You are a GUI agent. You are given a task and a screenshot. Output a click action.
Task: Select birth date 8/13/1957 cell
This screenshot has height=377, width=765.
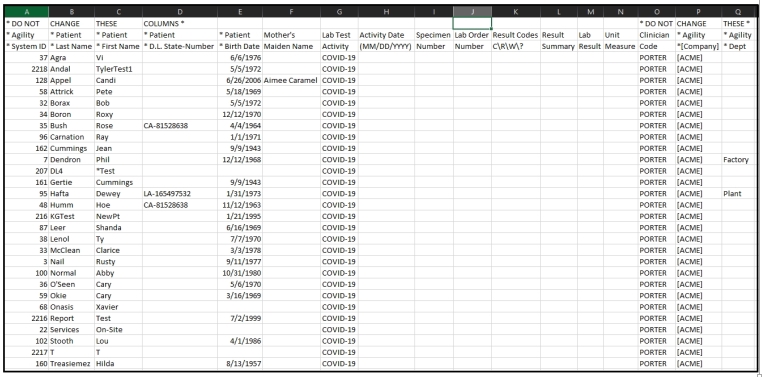(240, 363)
